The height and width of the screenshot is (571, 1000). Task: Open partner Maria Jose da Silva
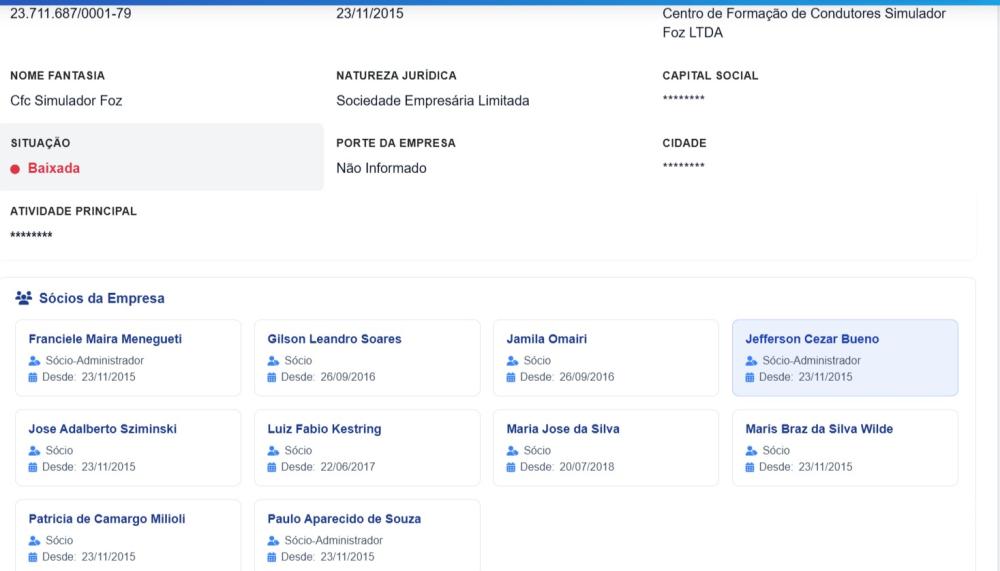point(562,429)
